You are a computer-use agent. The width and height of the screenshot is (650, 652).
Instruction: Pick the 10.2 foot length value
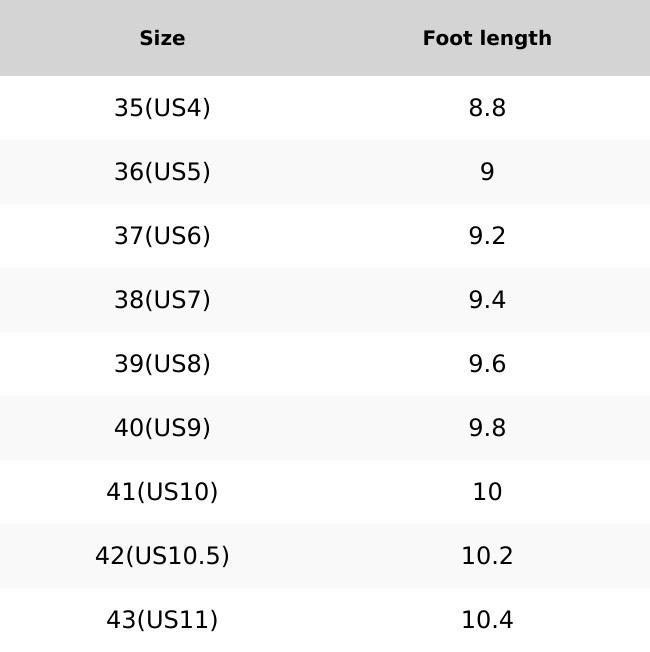[x=487, y=556]
